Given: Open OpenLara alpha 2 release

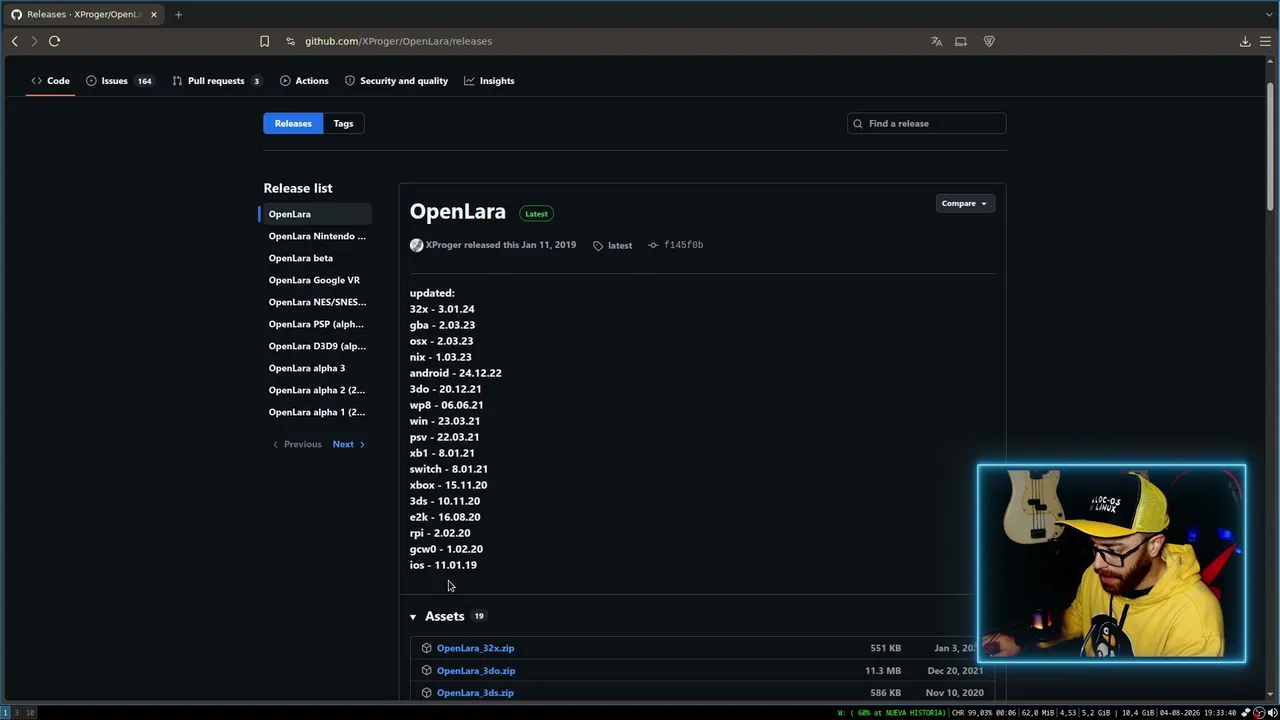Looking at the screenshot, I should pos(316,390).
